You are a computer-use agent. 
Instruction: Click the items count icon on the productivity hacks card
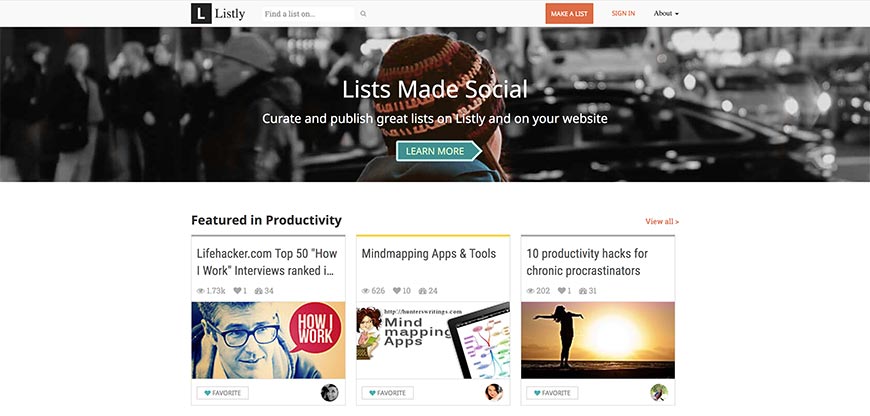point(584,291)
